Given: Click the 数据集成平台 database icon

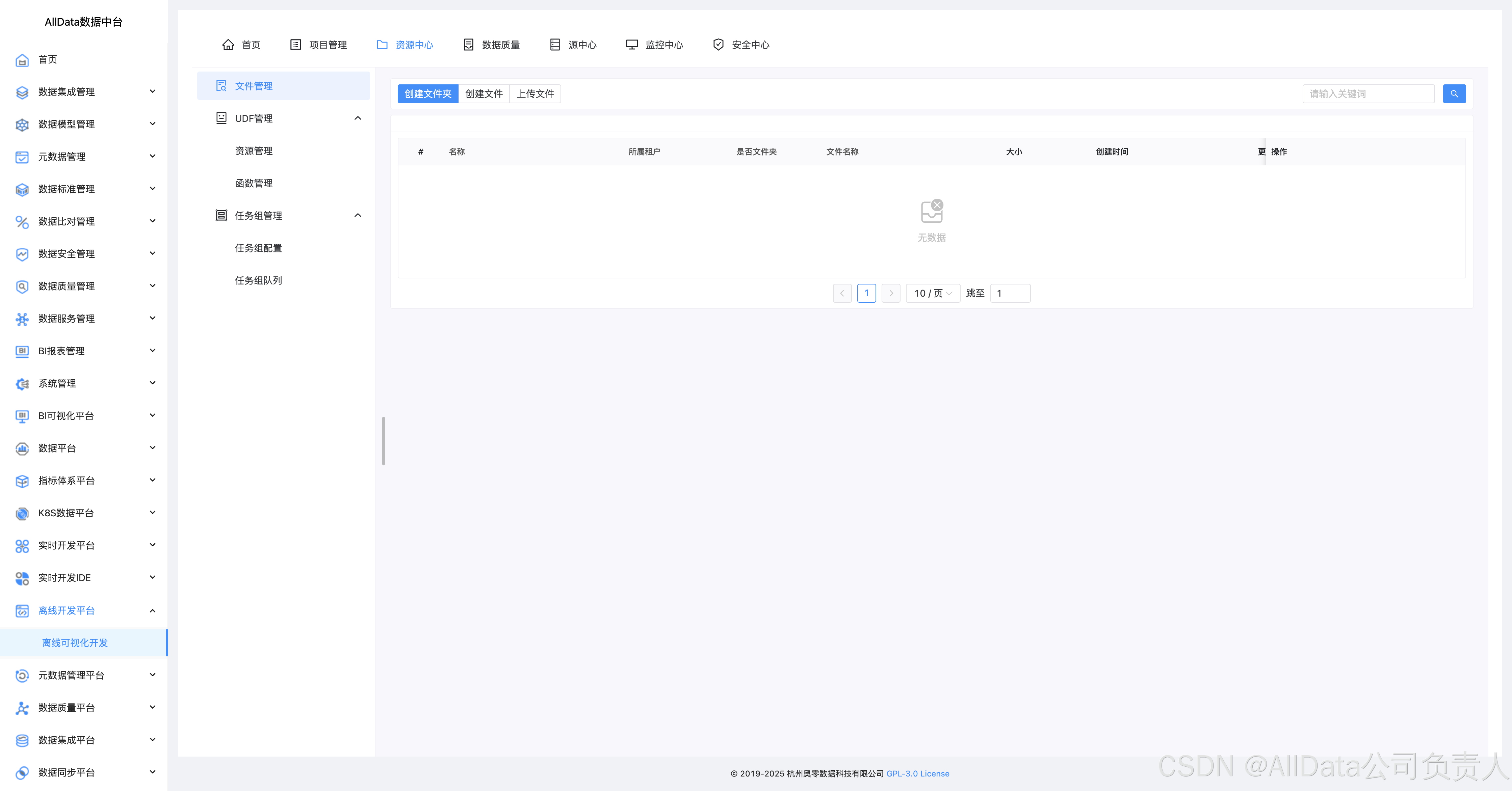Looking at the screenshot, I should click(x=22, y=740).
